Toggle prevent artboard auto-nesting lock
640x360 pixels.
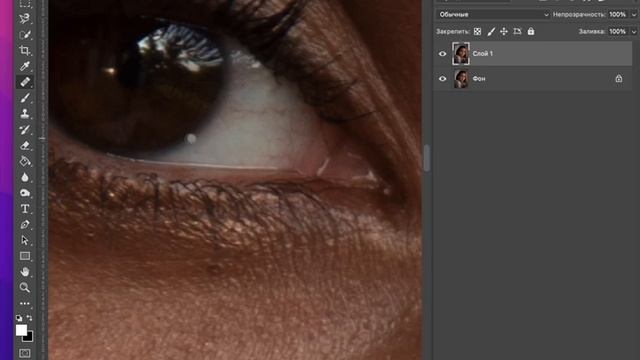coord(517,31)
